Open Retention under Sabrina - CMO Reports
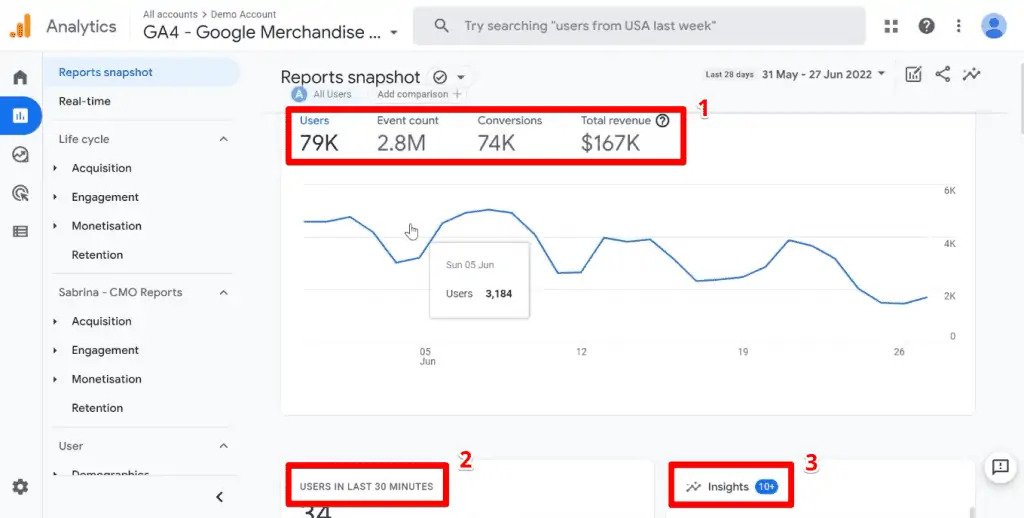 pyautogui.click(x=97, y=408)
